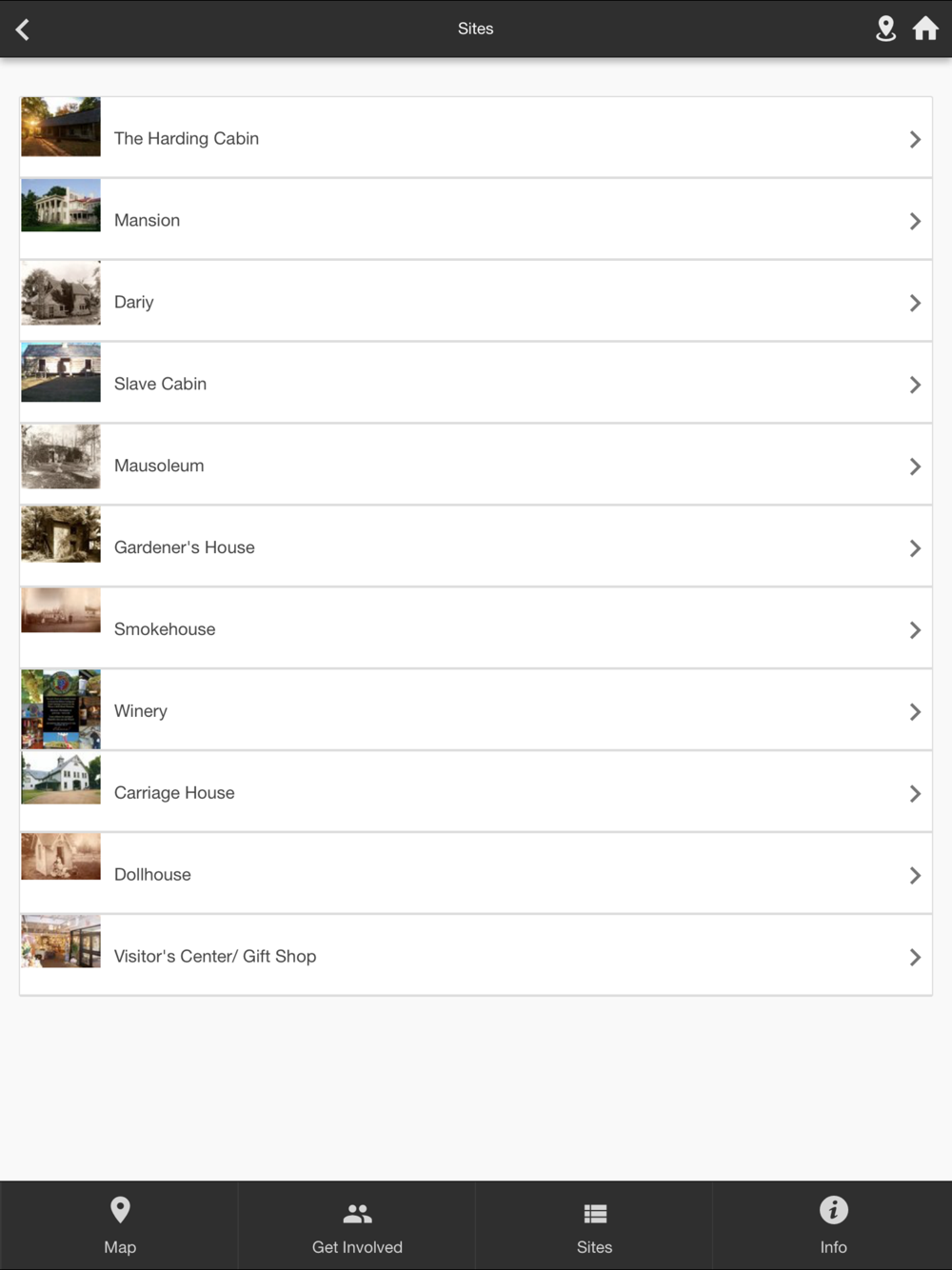Select the Get Involved people icon
This screenshot has height=1270, width=952.
point(357,1214)
